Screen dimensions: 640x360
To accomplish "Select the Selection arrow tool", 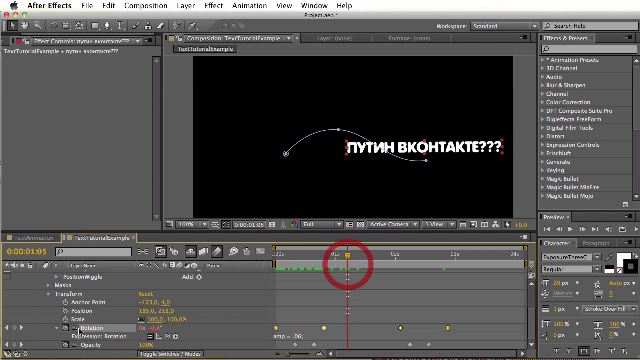I will 12,26.
